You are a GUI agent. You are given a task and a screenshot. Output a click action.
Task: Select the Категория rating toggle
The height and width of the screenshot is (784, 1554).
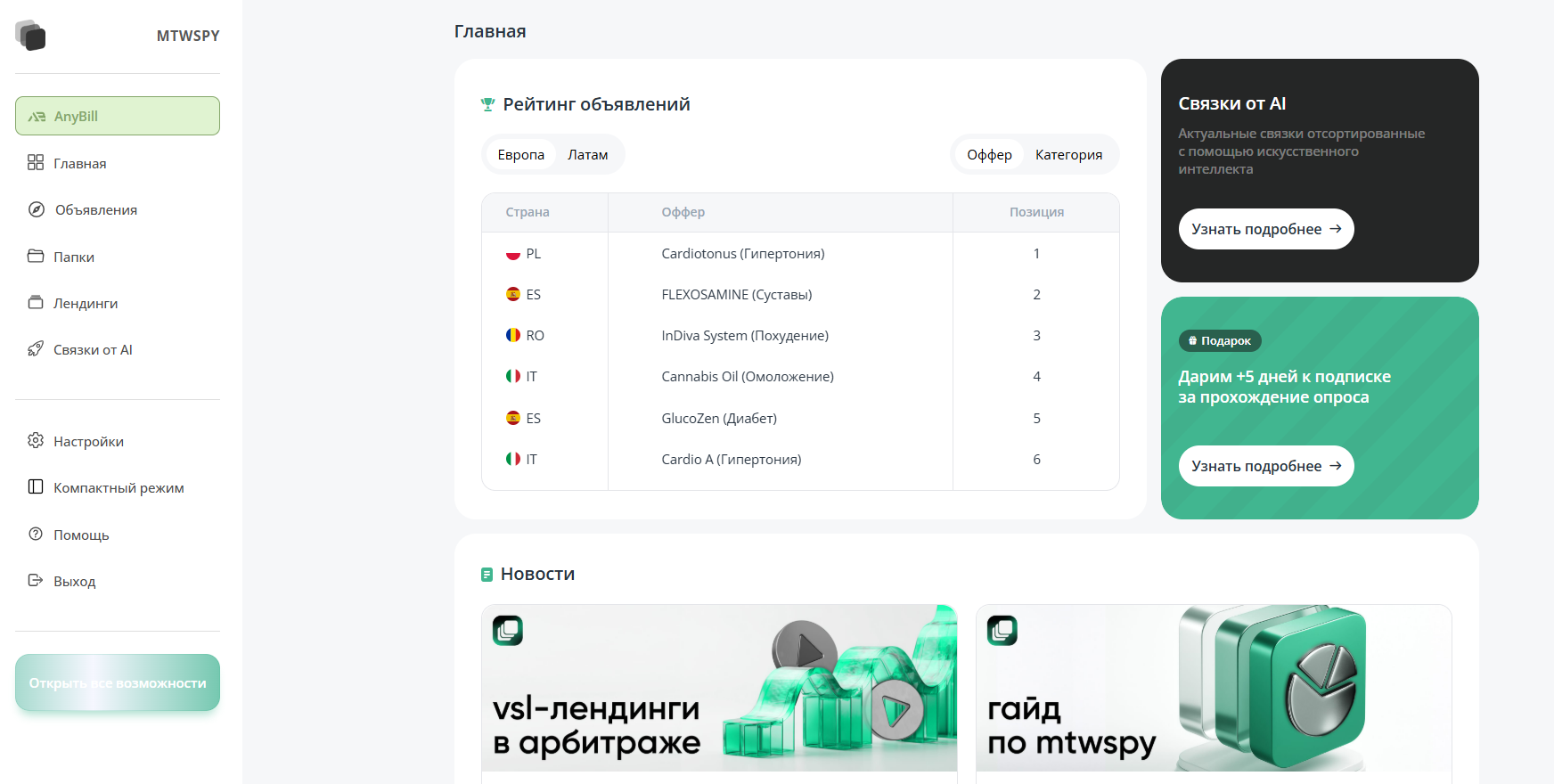click(x=1068, y=155)
